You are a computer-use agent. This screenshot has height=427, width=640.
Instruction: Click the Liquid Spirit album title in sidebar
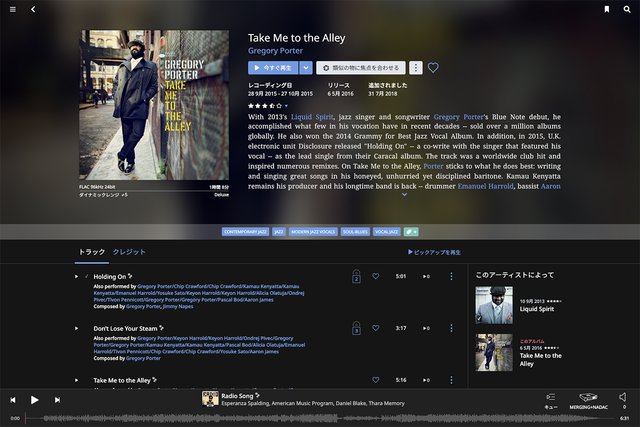click(x=537, y=309)
